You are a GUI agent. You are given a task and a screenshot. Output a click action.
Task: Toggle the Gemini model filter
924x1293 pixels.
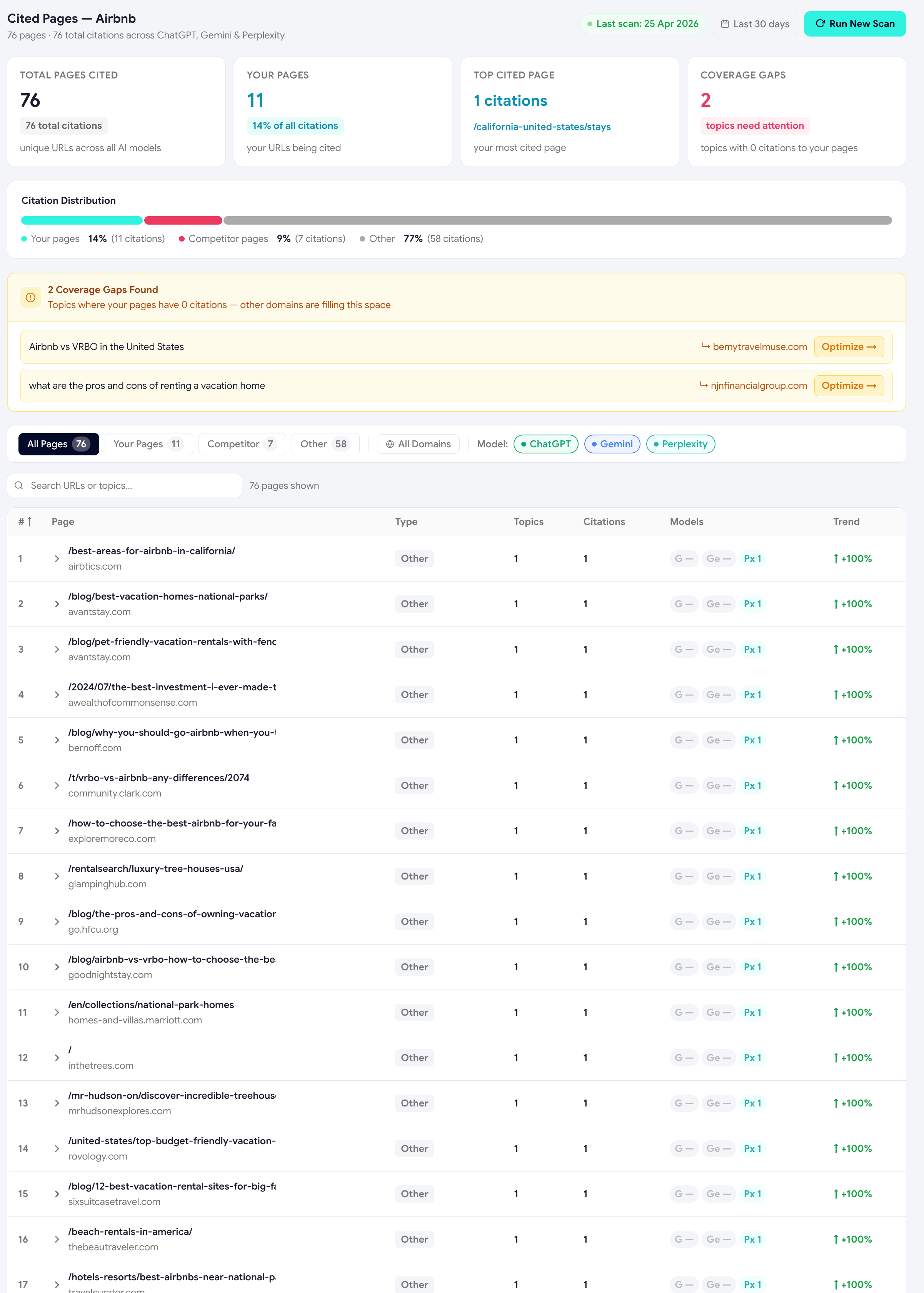click(x=612, y=444)
